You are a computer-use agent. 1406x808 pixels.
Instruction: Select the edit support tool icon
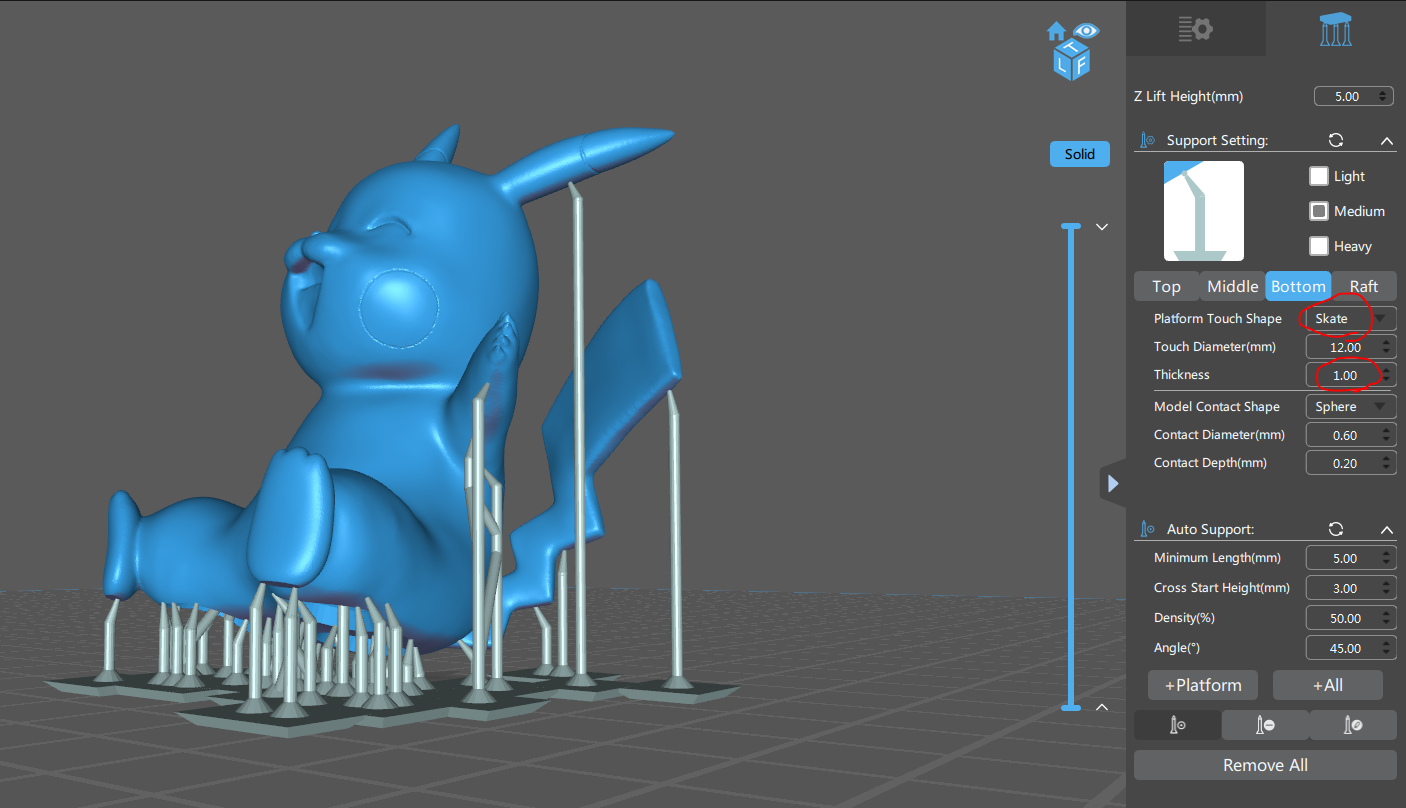pos(1353,725)
